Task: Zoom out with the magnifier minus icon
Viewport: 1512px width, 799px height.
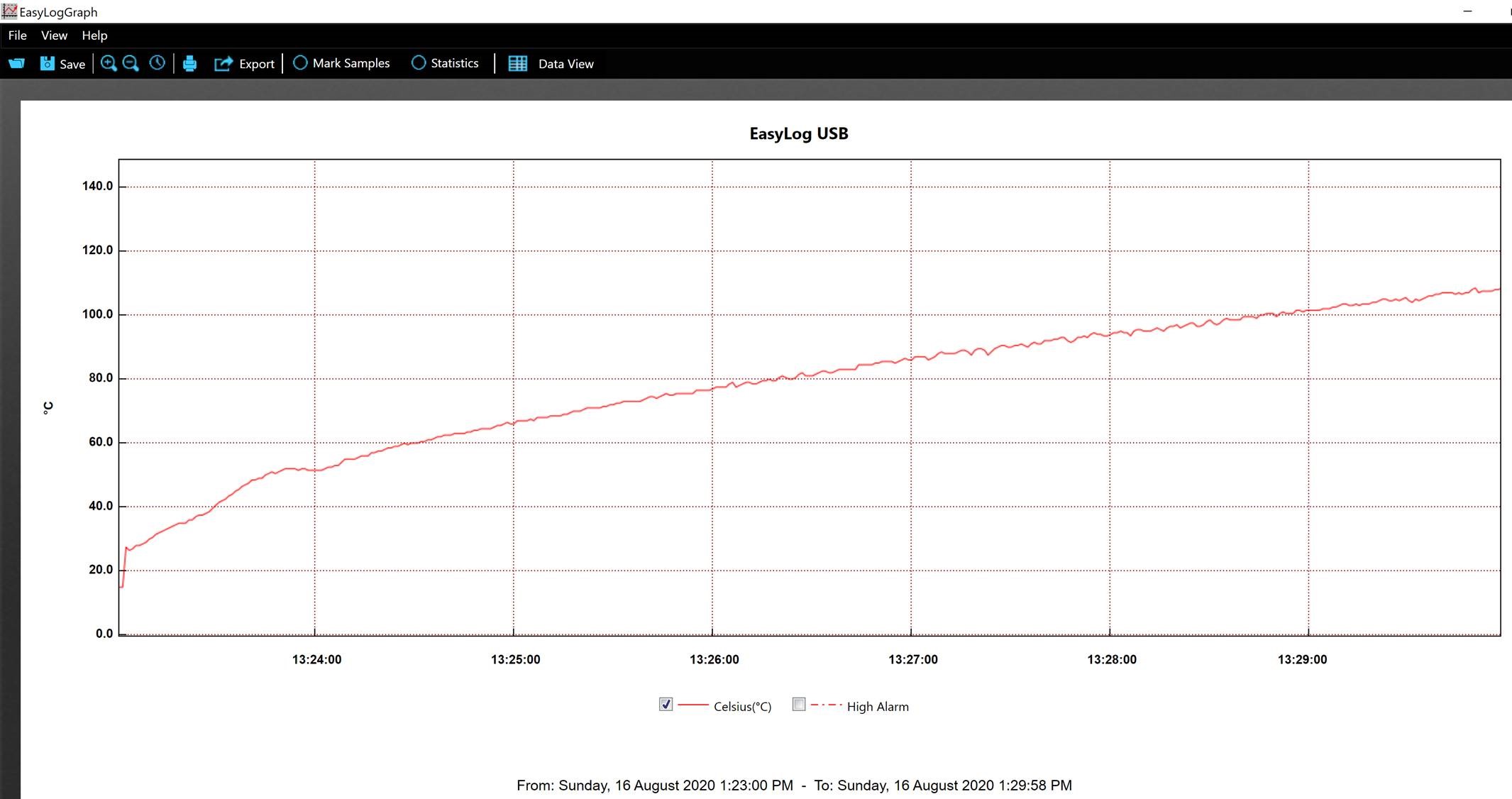Action: pos(131,64)
